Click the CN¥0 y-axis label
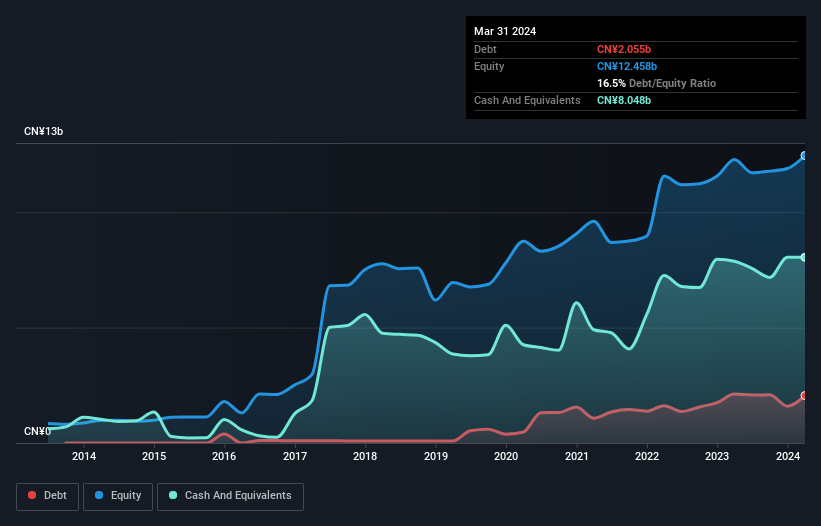 37,431
